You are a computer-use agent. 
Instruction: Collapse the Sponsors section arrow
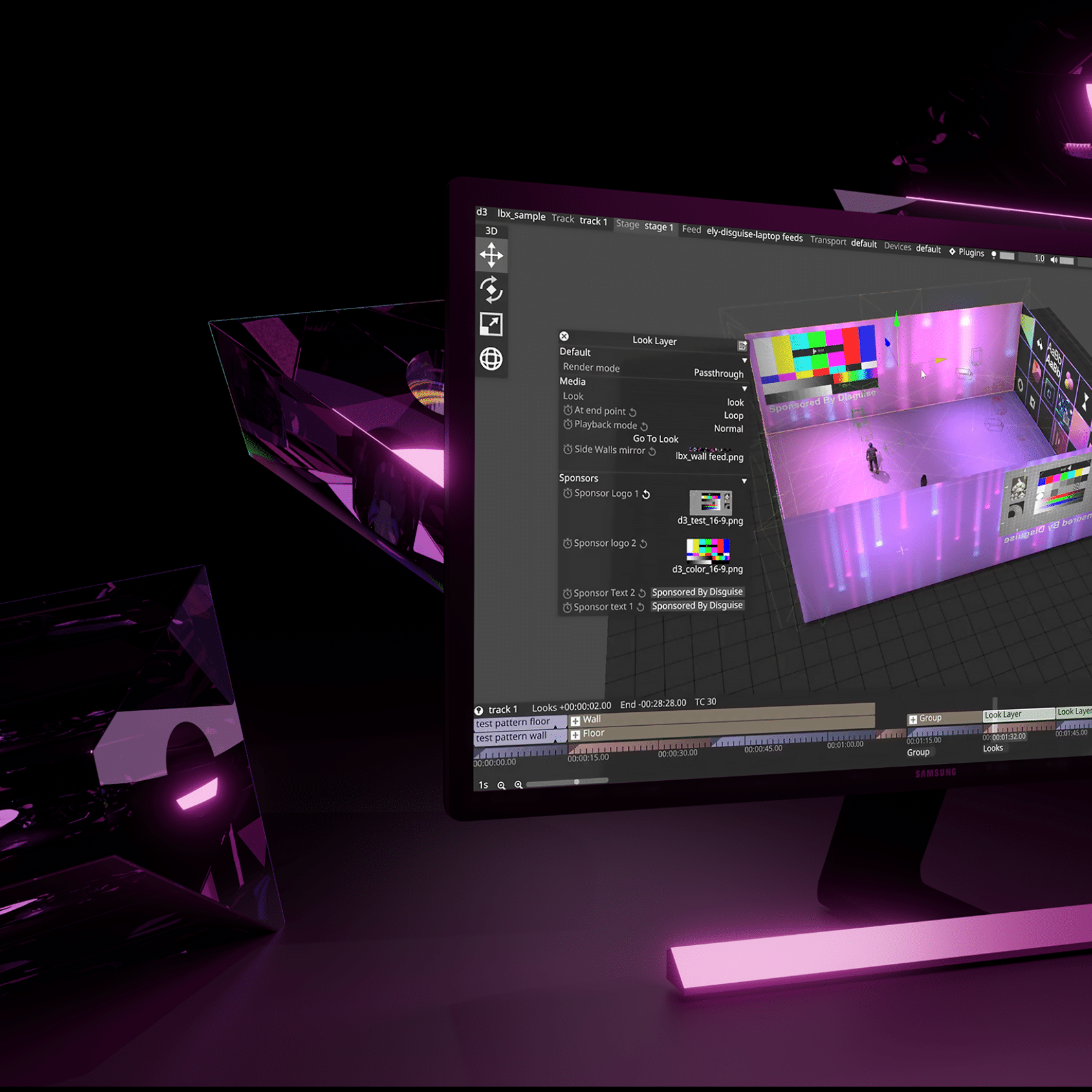[x=745, y=481]
